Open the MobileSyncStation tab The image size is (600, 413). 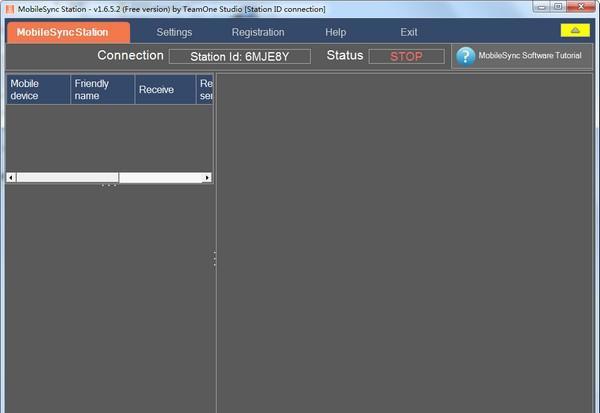(68, 32)
